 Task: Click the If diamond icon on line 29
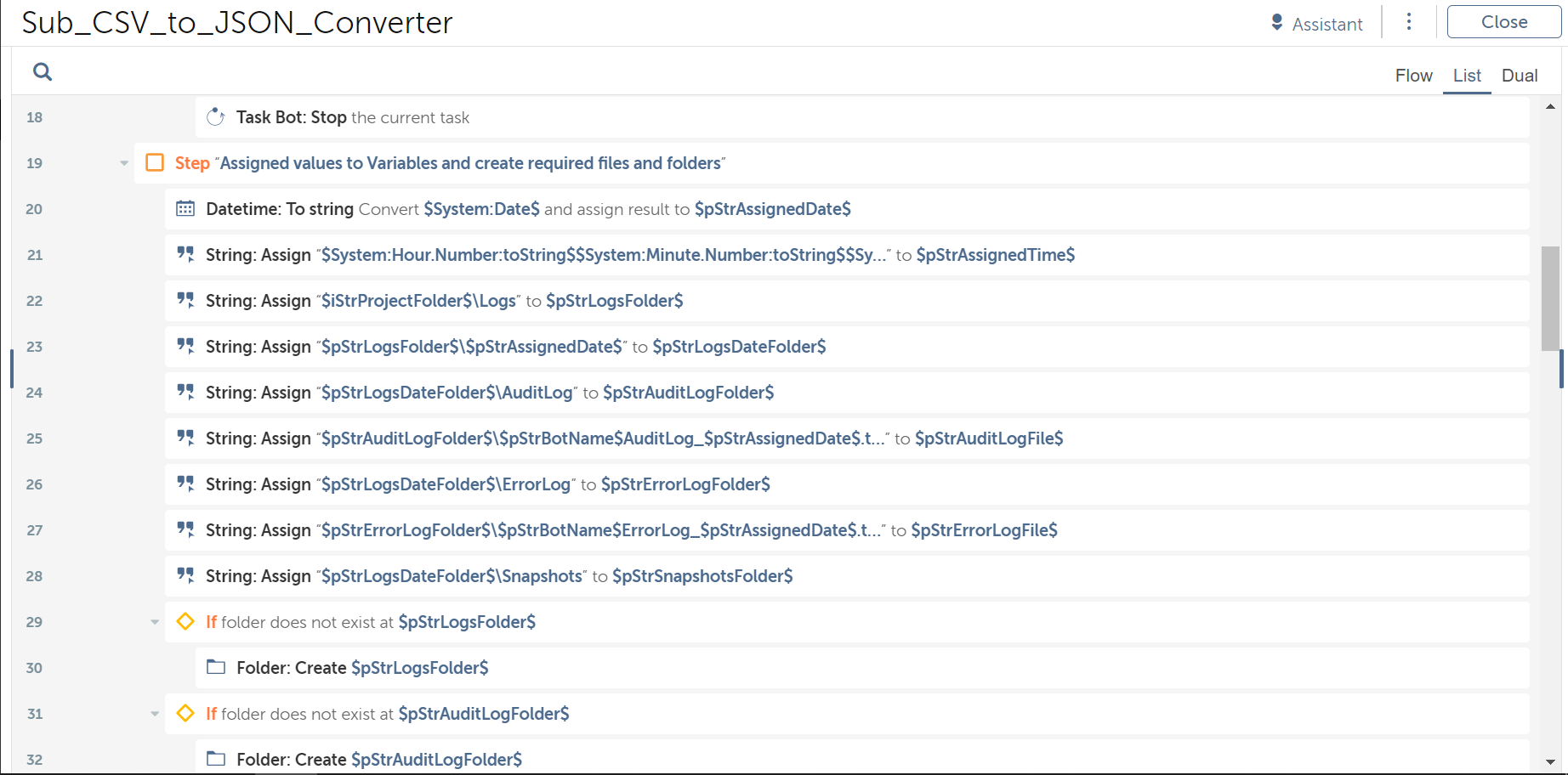(185, 621)
